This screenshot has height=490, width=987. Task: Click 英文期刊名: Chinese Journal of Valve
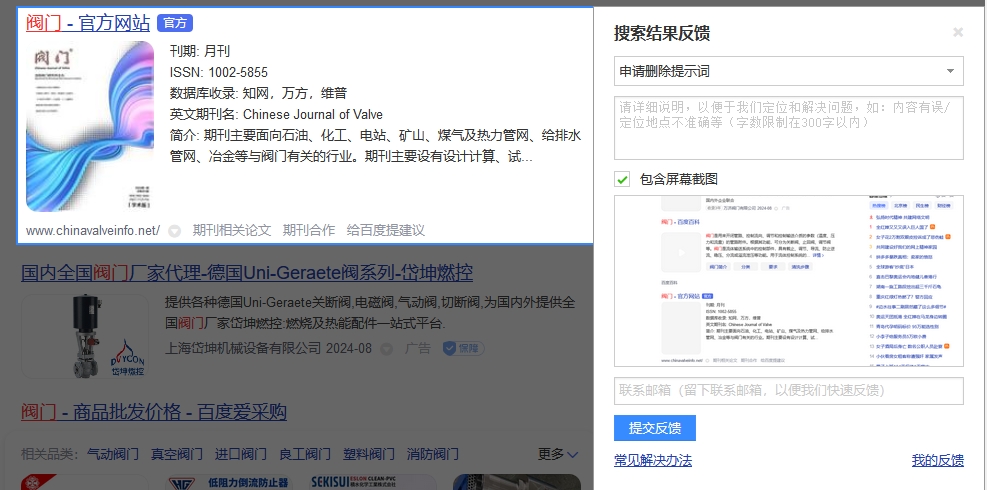(276, 115)
